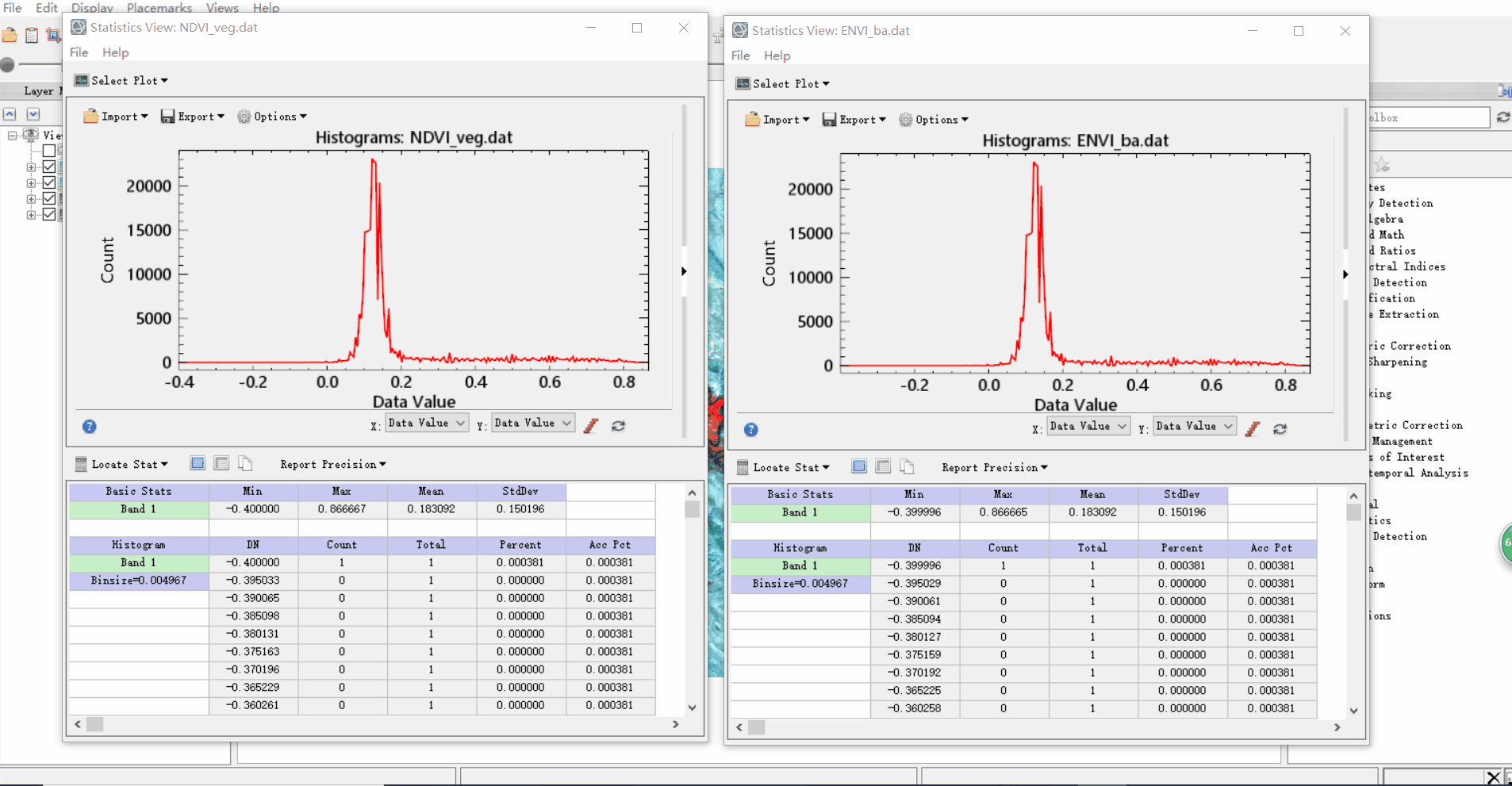Click the Options gear icon in ENVI_ba.dat window
1512x786 pixels.
(x=906, y=120)
